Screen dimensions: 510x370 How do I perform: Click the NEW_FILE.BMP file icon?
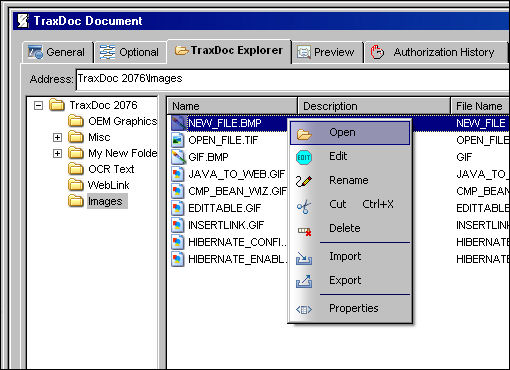[178, 123]
